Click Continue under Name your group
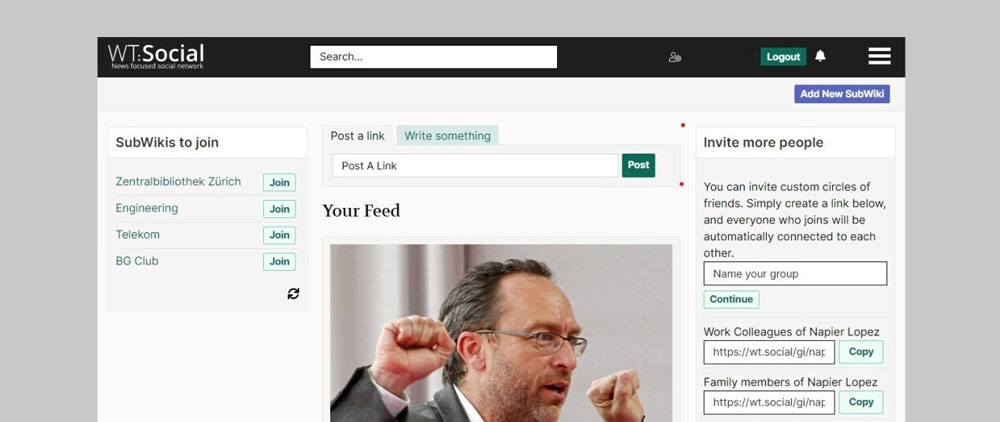Viewport: 1000px width, 422px height. 732,300
